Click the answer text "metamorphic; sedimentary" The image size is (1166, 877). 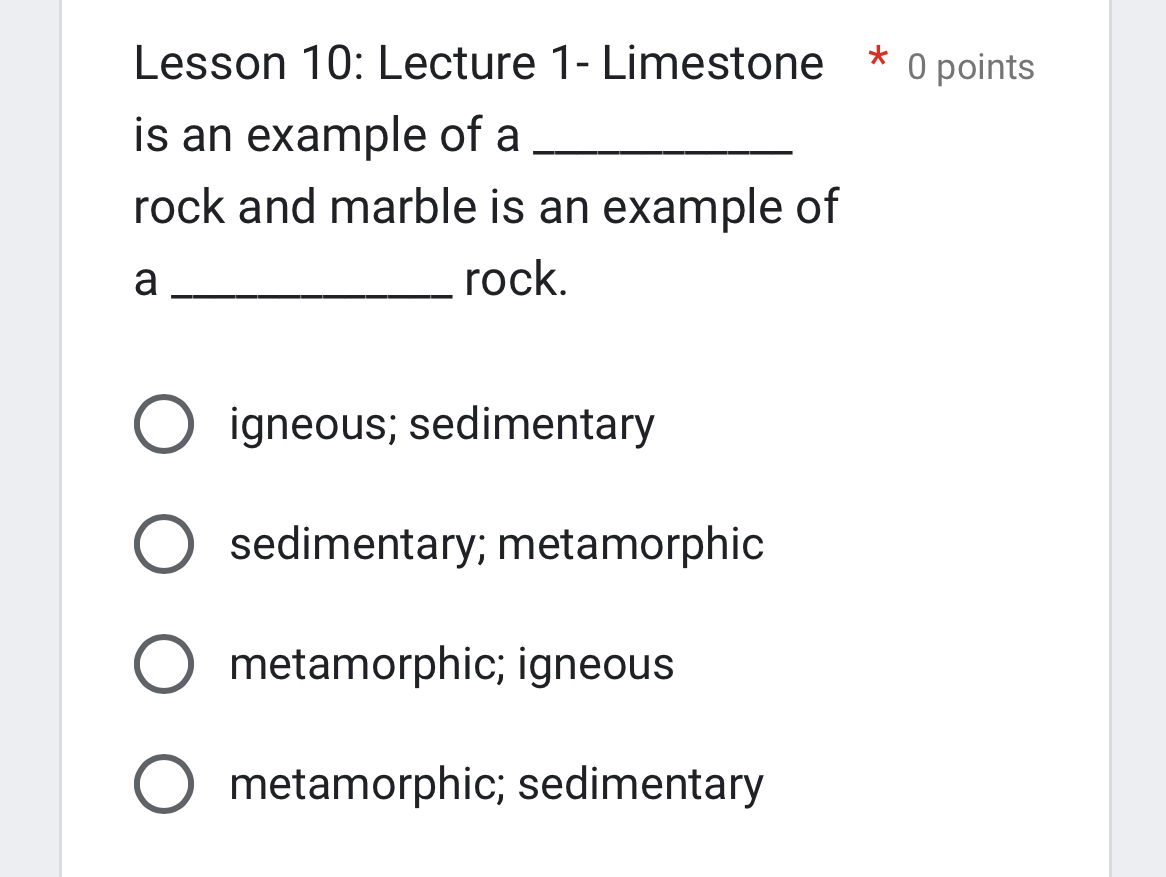coord(496,784)
